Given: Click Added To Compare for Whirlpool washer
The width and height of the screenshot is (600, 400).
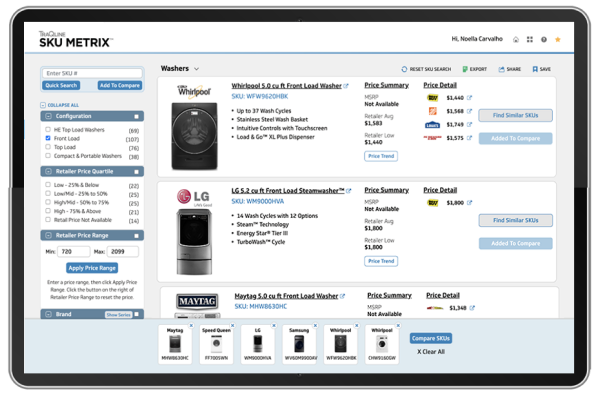Looking at the screenshot, I should click(515, 139).
